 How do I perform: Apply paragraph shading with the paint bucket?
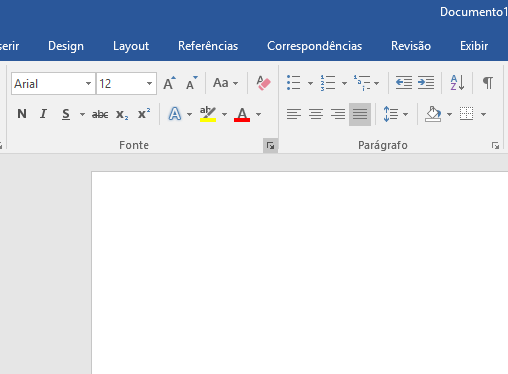[x=433, y=114]
